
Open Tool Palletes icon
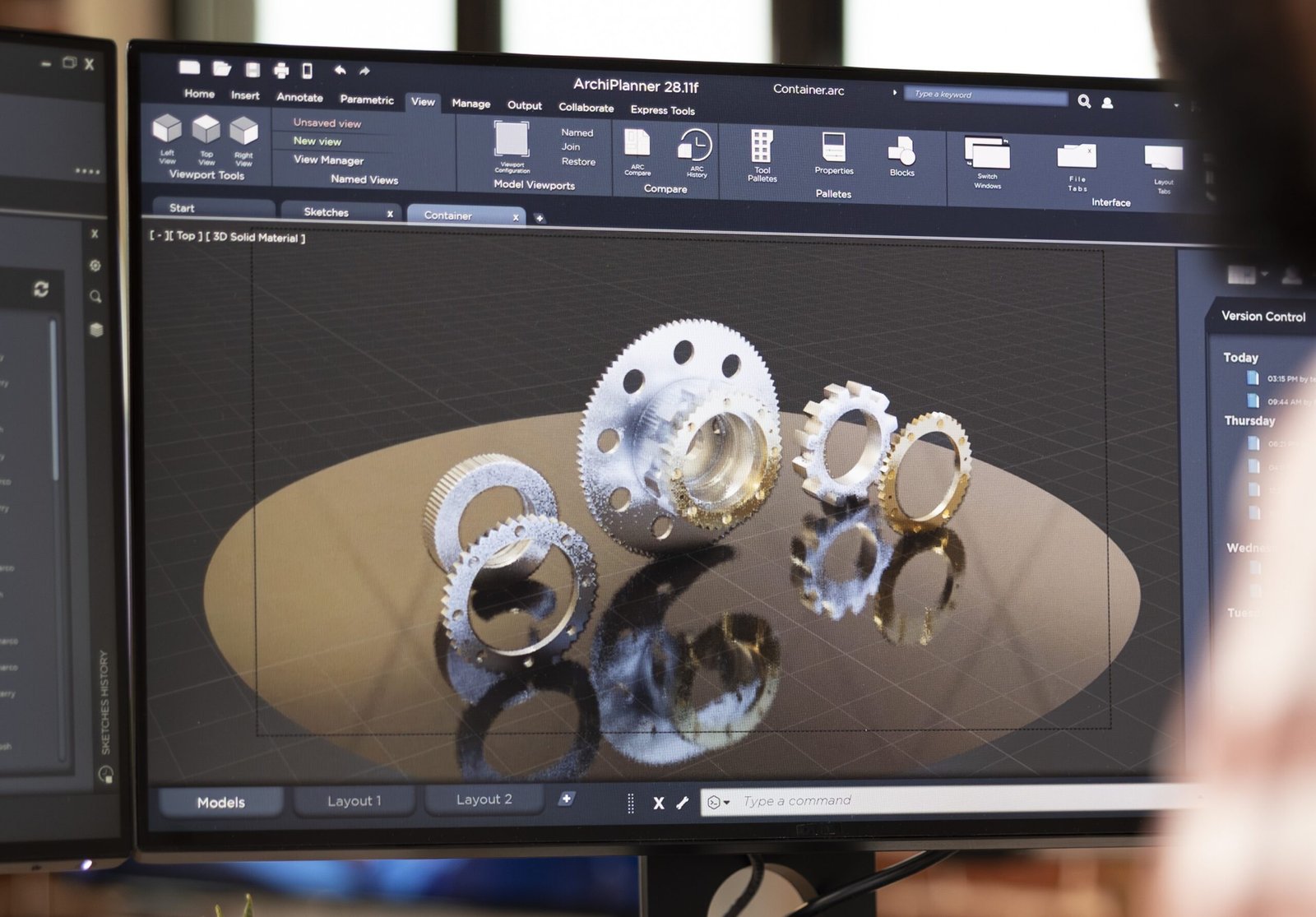pos(762,147)
